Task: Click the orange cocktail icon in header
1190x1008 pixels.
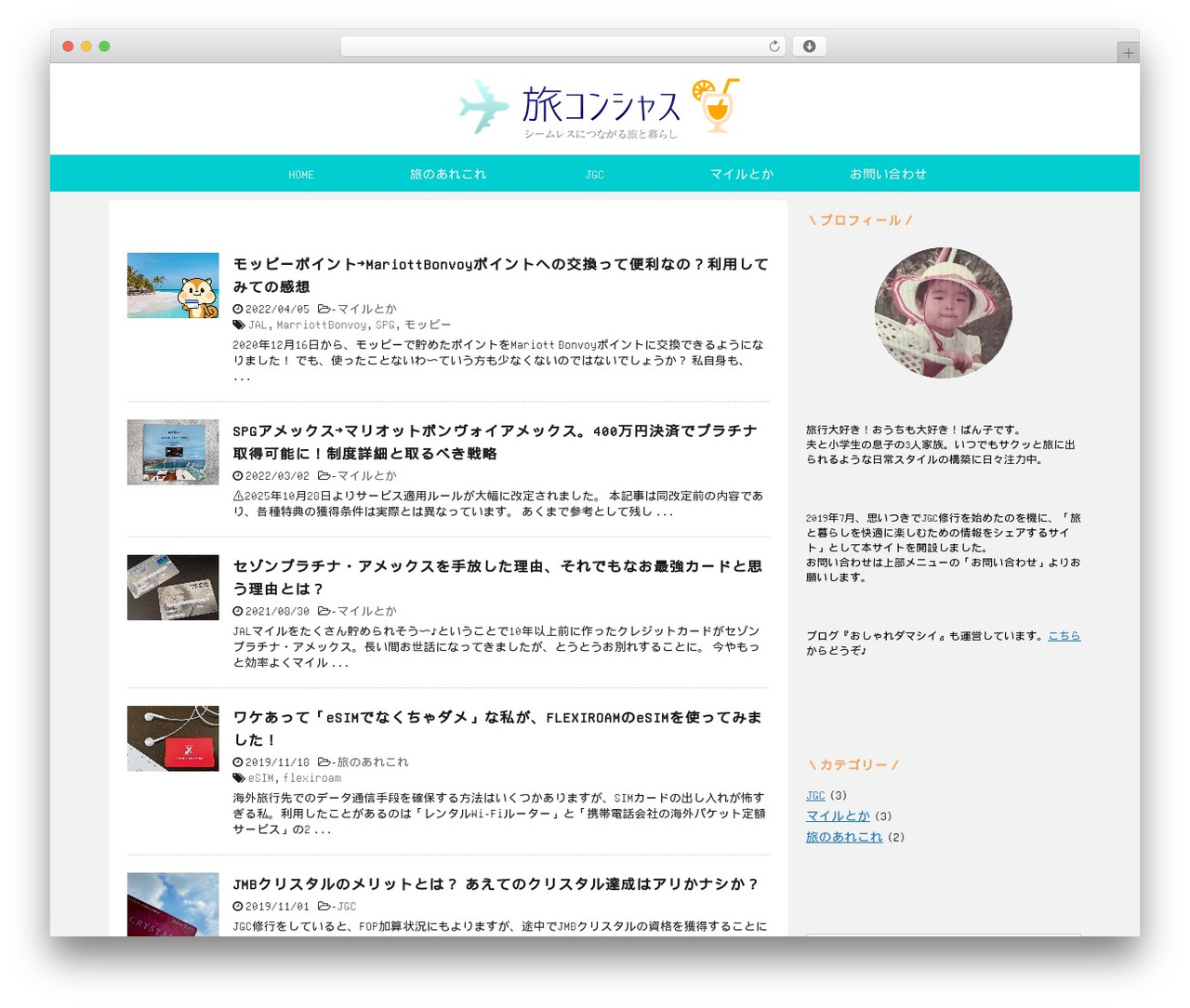Action: coord(716,104)
